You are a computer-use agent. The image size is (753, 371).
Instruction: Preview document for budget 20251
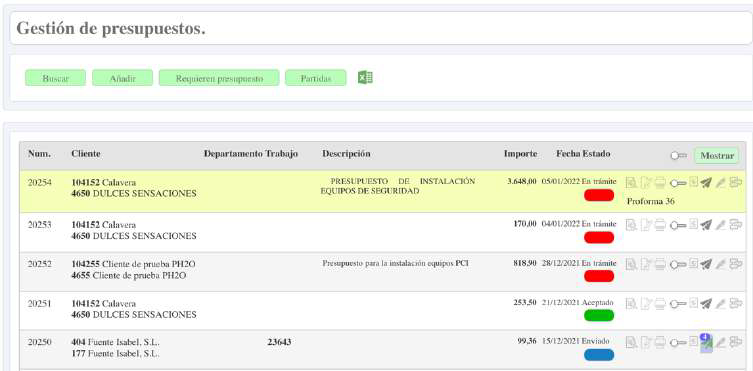click(x=631, y=303)
